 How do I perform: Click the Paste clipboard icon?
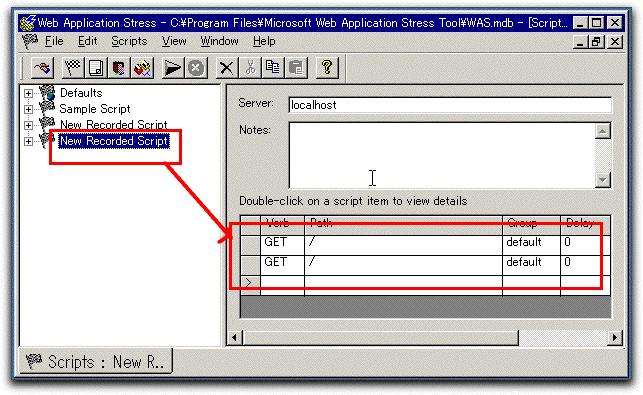click(296, 68)
